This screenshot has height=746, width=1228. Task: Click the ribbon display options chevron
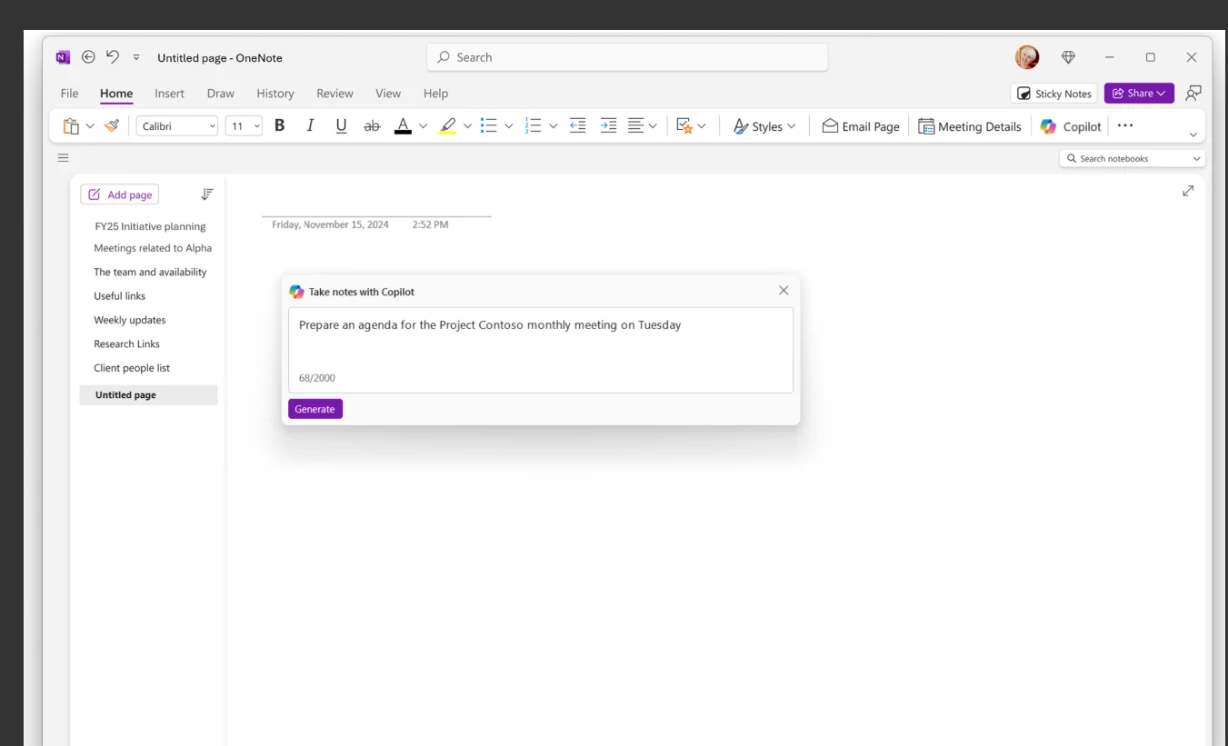[x=1193, y=135]
